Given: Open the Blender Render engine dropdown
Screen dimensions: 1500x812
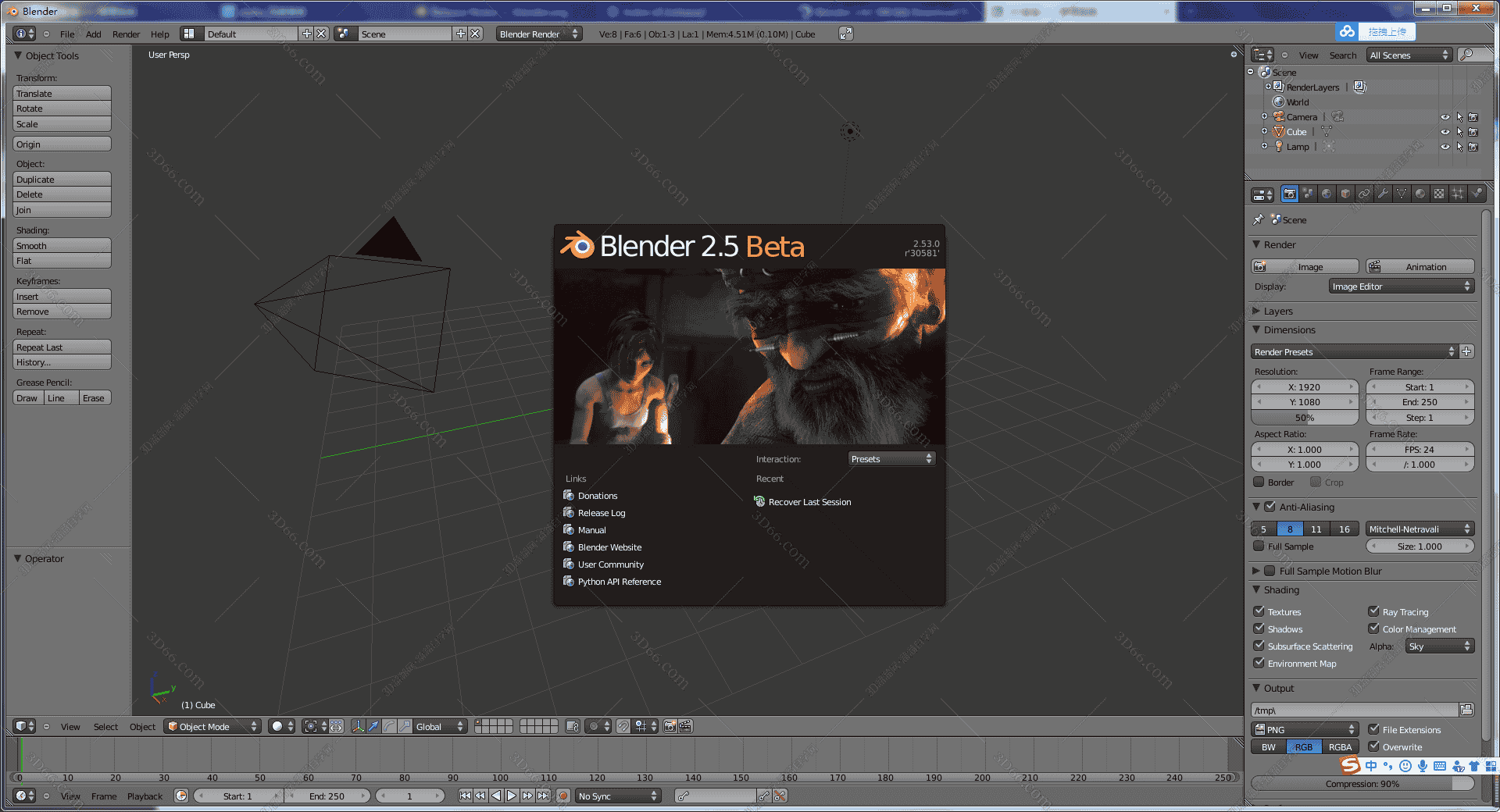Looking at the screenshot, I should pyautogui.click(x=539, y=34).
